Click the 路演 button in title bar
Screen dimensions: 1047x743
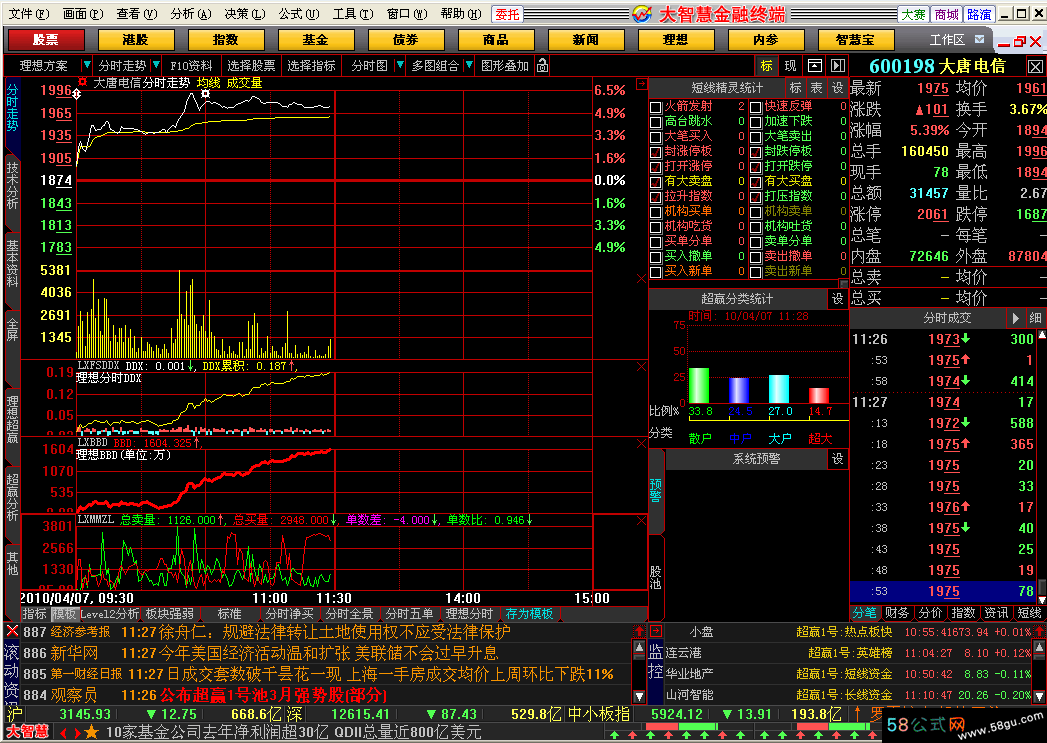click(x=978, y=14)
